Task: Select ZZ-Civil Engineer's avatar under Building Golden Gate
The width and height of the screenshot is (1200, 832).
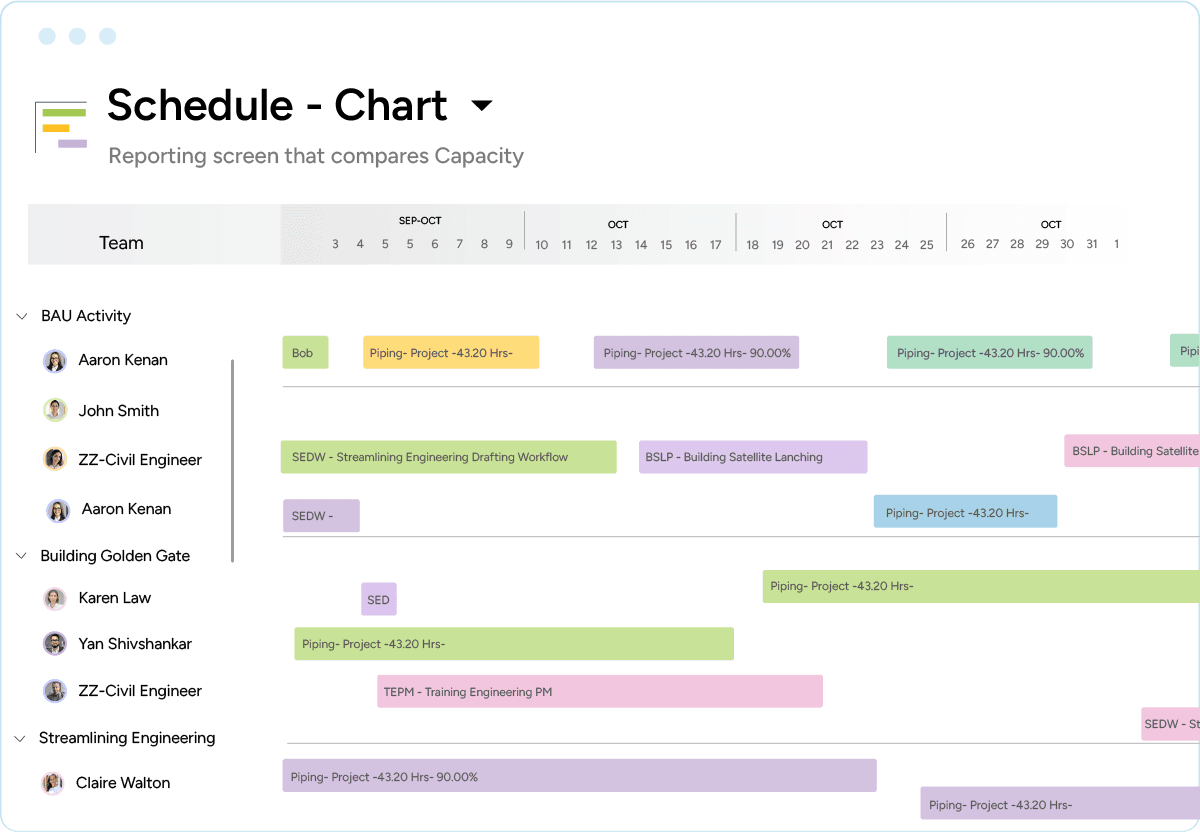Action: click(54, 691)
